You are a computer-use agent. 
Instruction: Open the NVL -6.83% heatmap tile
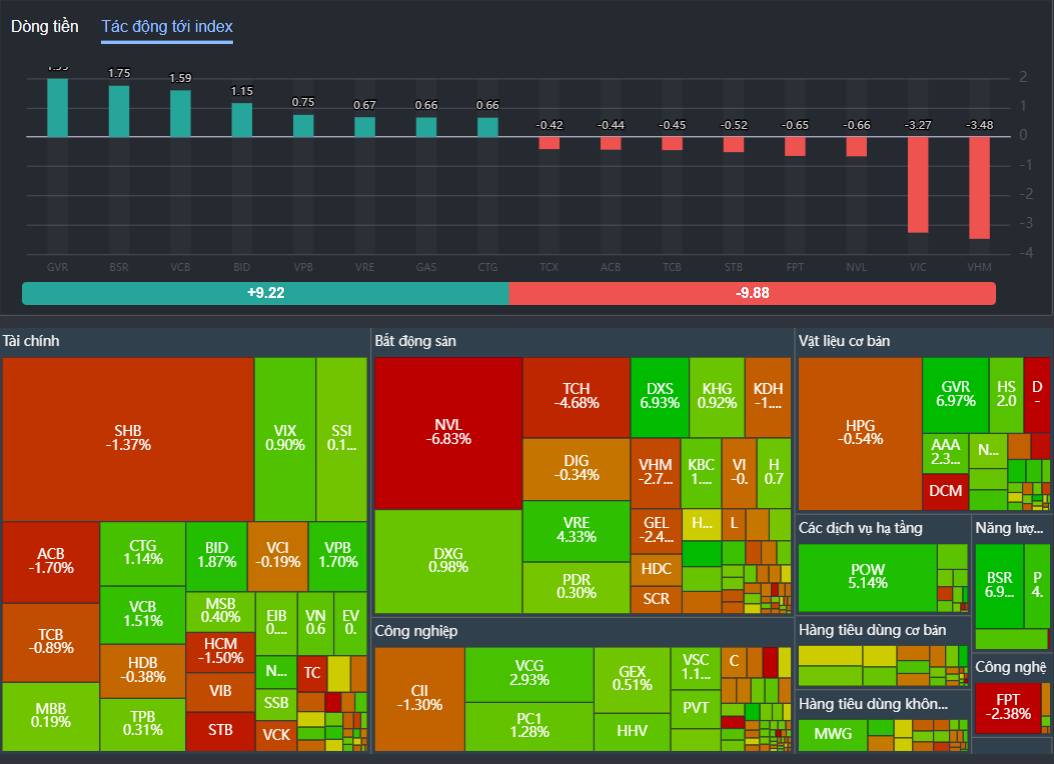448,433
